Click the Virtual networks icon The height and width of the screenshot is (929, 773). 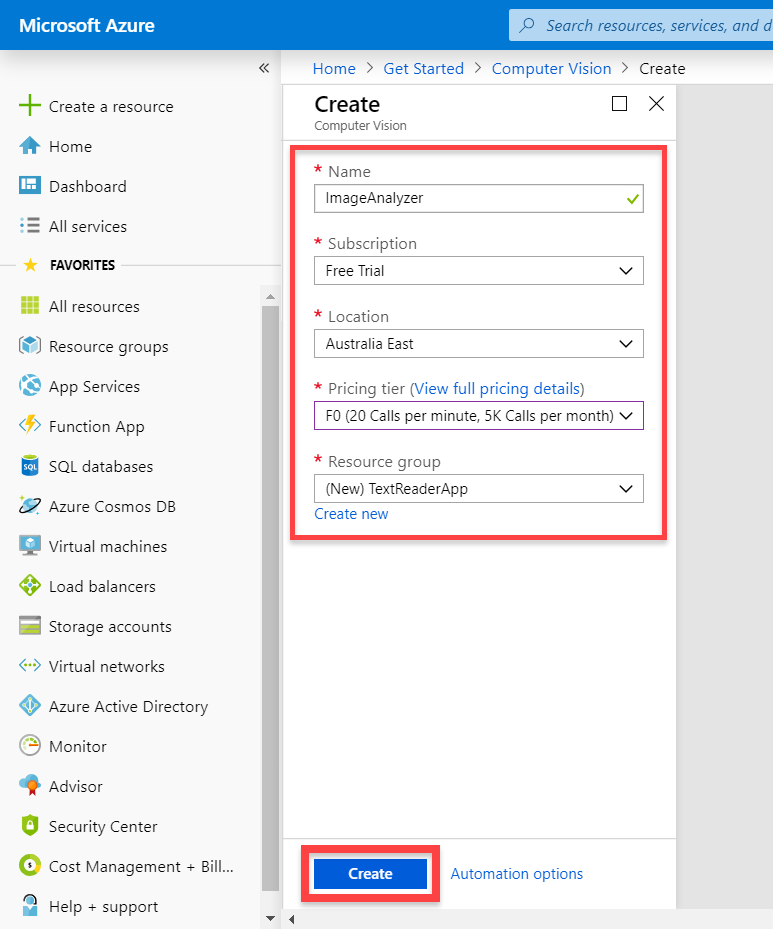tap(30, 665)
